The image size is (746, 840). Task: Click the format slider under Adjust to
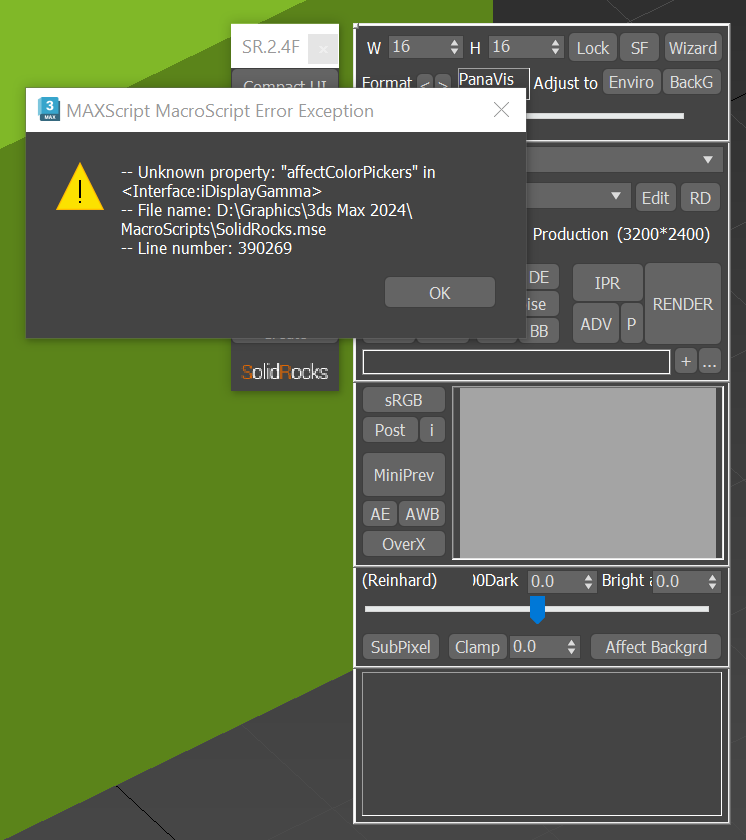605,116
